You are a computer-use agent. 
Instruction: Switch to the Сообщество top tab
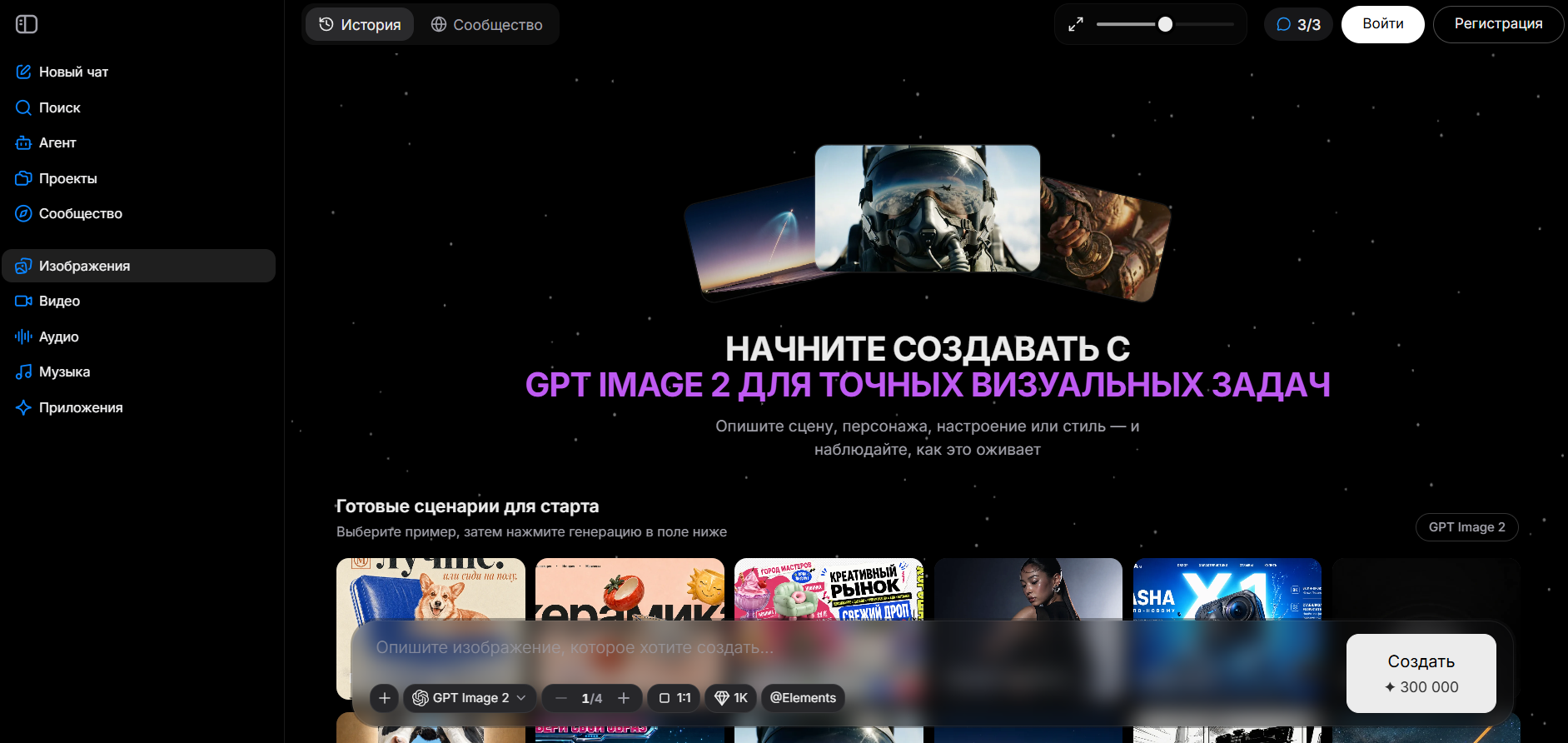(486, 24)
